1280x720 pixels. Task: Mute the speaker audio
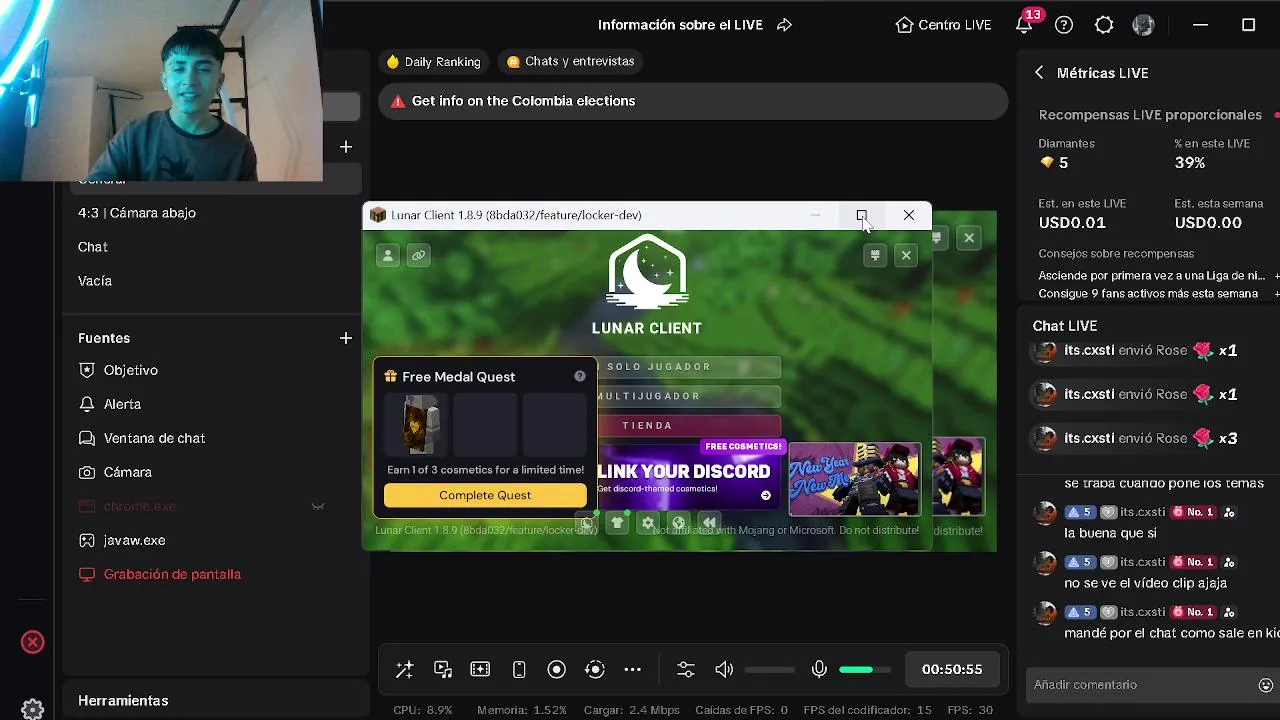pyautogui.click(x=724, y=670)
